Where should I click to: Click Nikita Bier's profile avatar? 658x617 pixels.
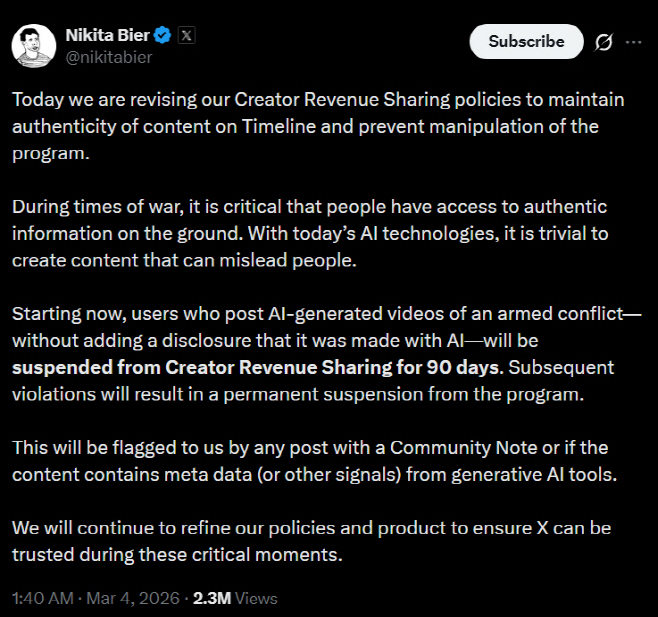(33, 45)
